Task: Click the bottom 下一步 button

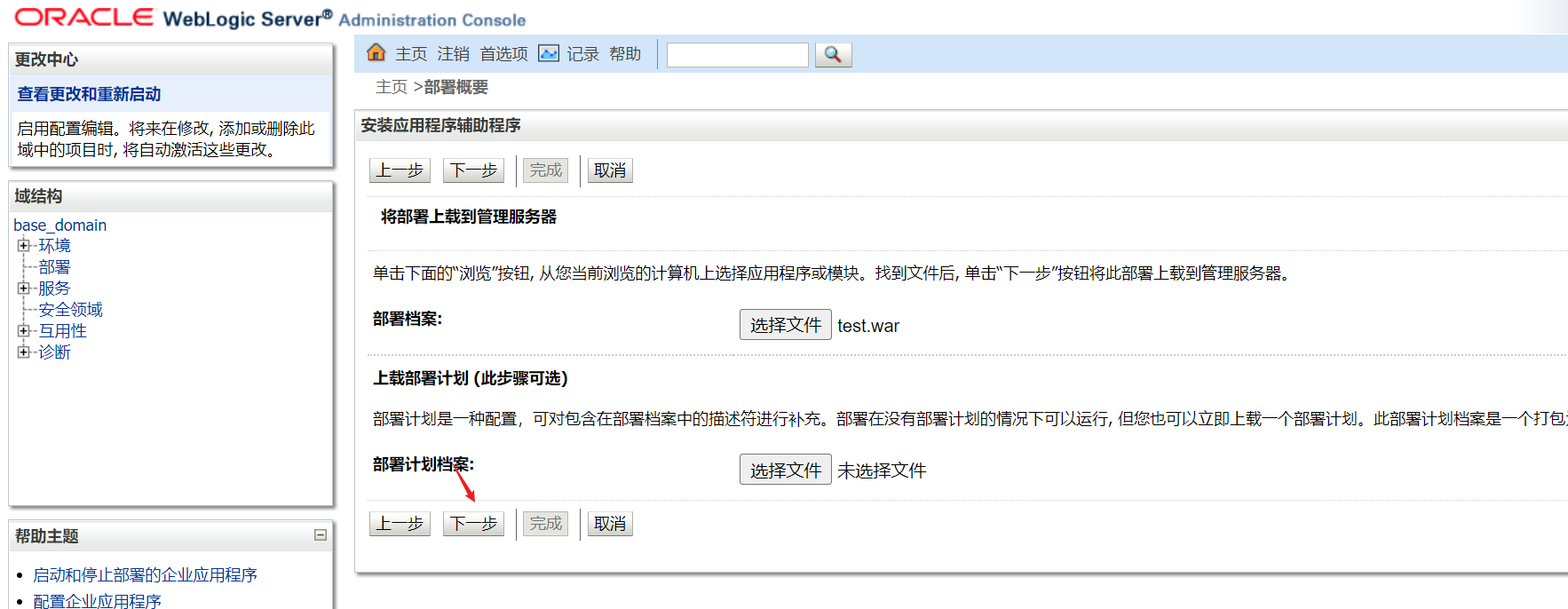Action: click(x=473, y=524)
